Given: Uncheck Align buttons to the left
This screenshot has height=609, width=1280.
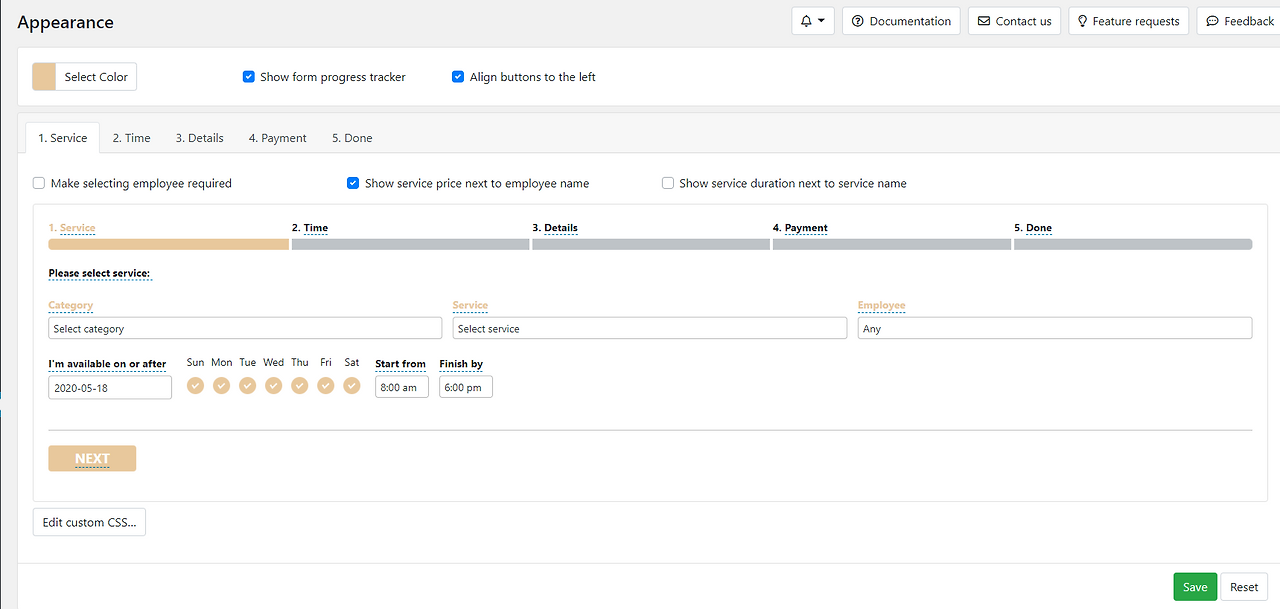Looking at the screenshot, I should [x=458, y=77].
